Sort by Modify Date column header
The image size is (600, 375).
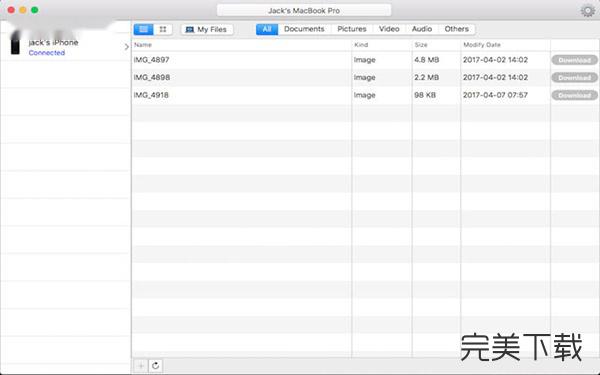pos(482,45)
